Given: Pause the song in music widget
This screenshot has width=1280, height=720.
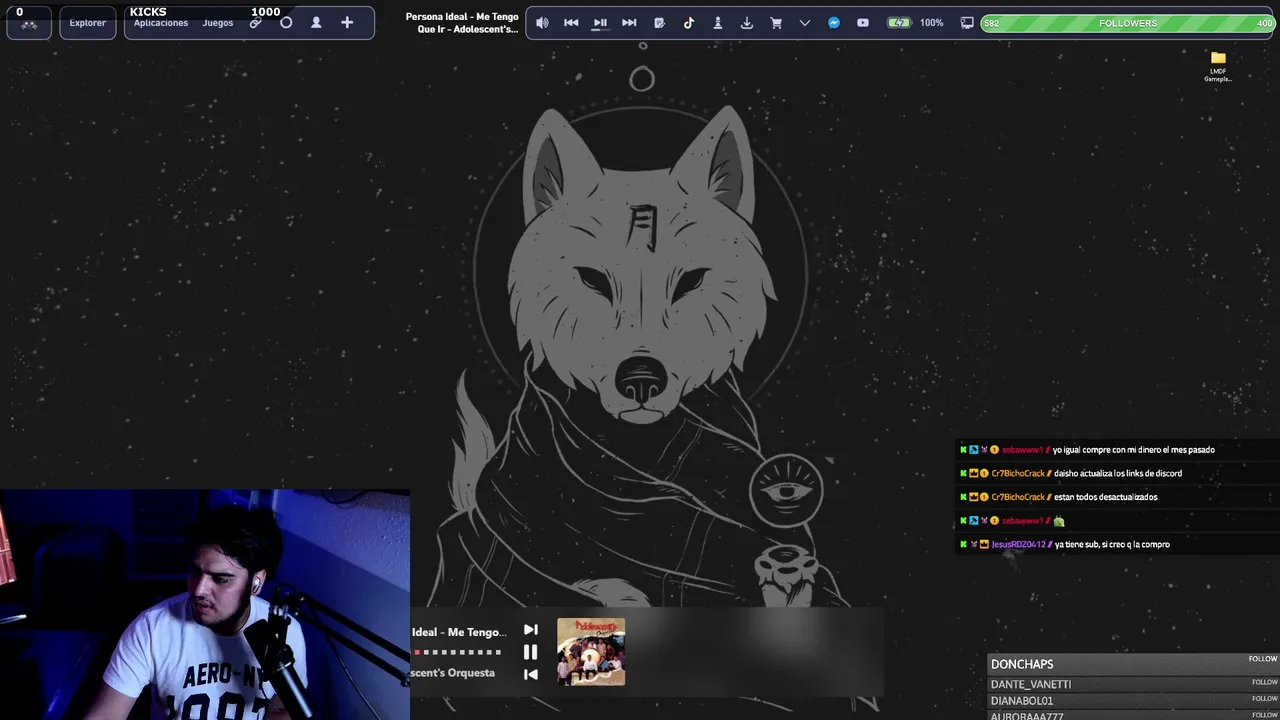Looking at the screenshot, I should click(x=531, y=652).
